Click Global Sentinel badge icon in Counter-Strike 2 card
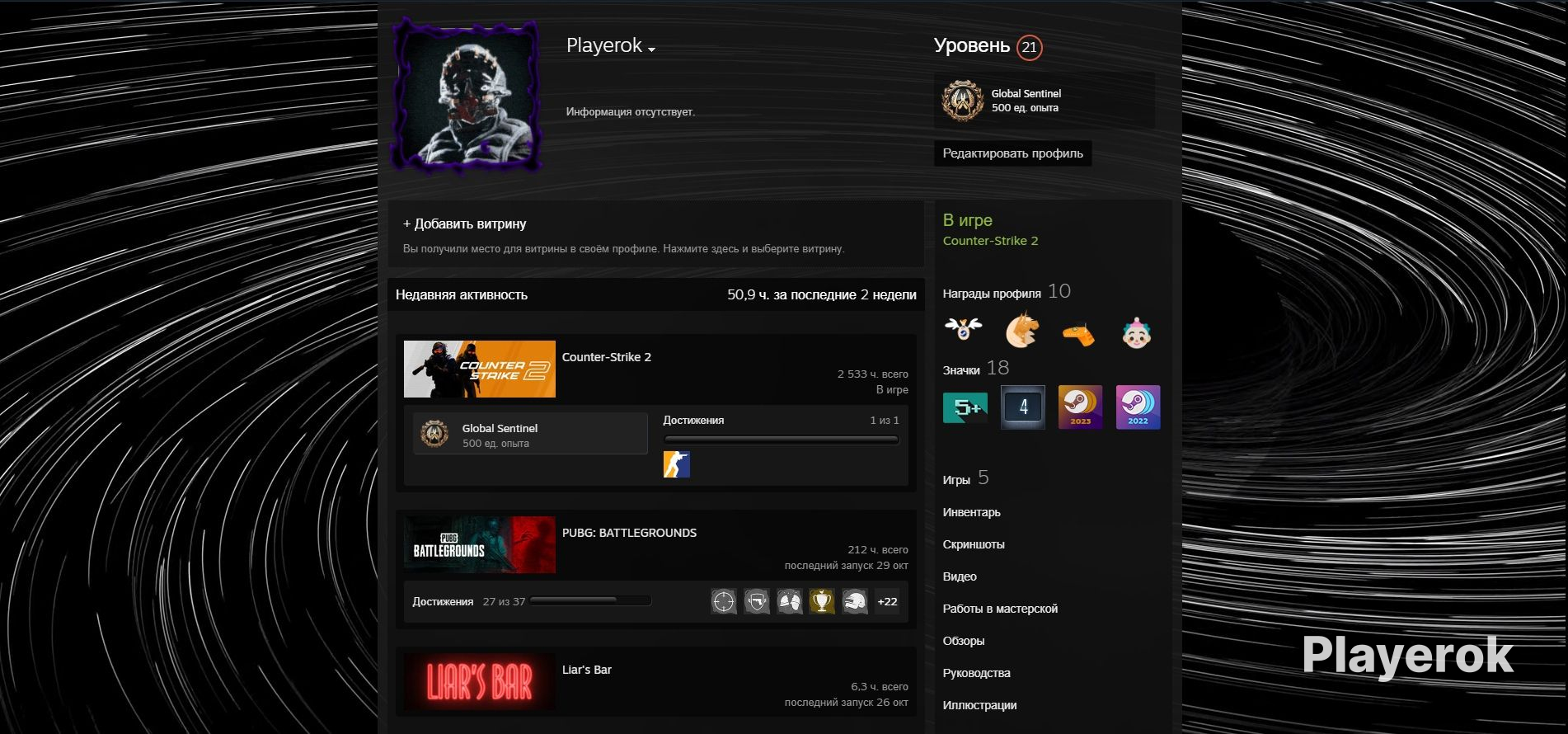 click(434, 434)
